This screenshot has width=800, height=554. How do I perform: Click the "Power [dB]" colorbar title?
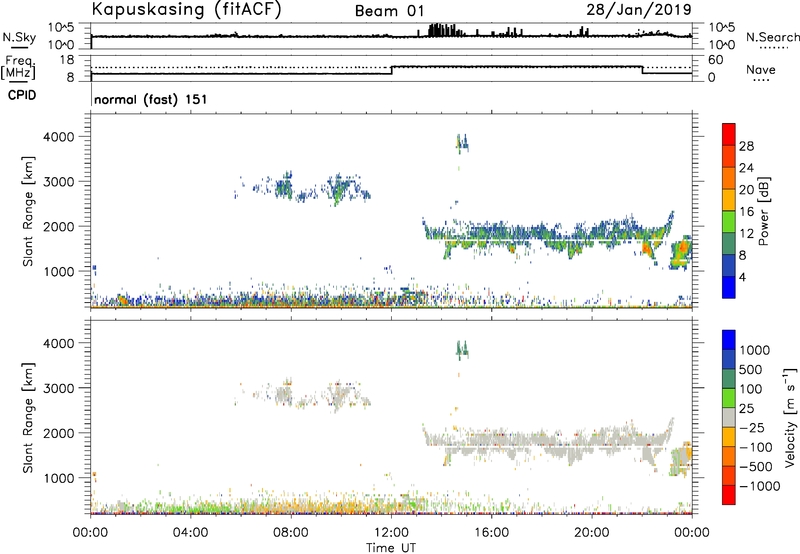(x=763, y=211)
